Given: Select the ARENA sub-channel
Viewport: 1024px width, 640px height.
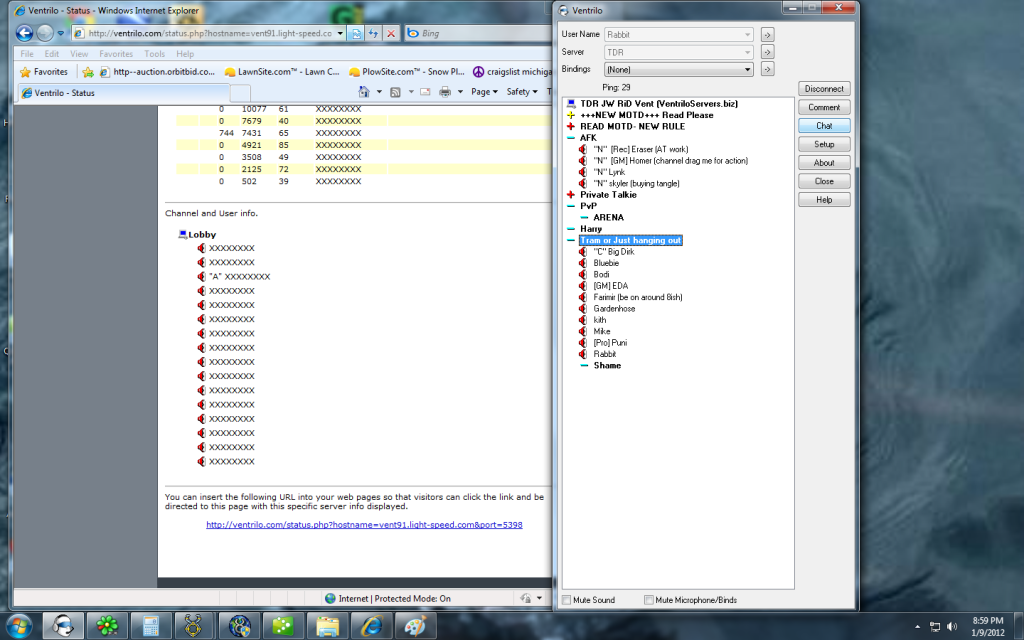Looking at the screenshot, I should 609,217.
